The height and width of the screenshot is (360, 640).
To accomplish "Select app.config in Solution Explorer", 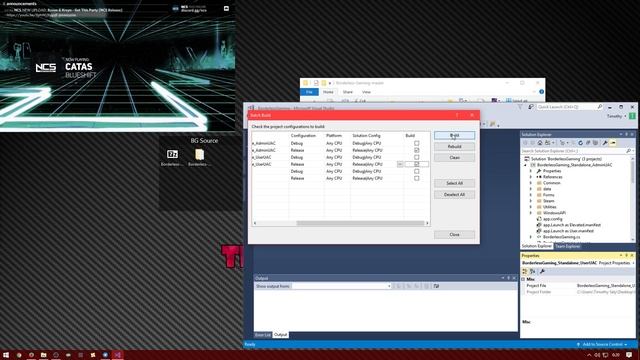I will pos(552,219).
